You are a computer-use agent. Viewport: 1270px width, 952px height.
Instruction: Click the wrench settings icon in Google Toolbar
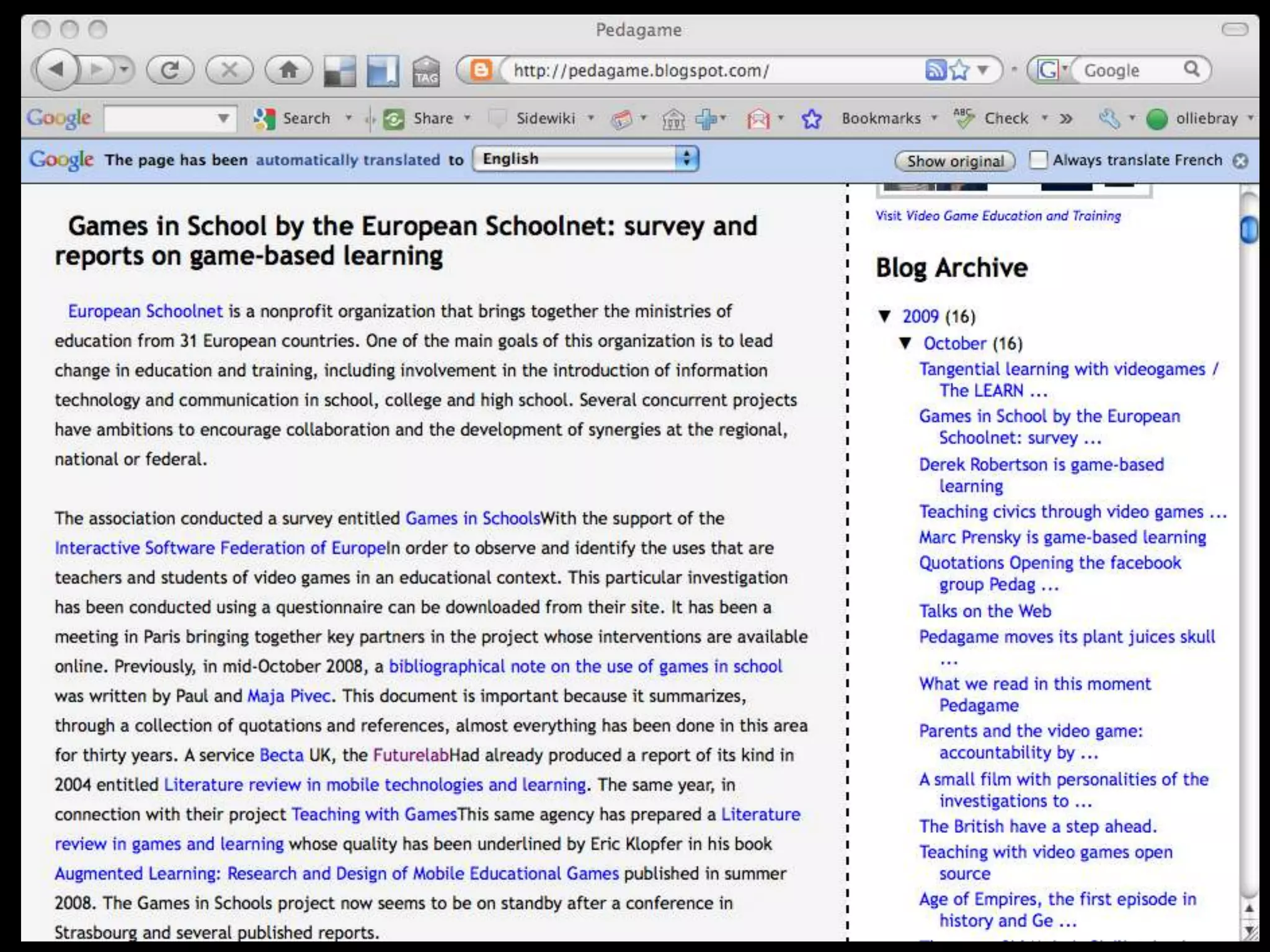tap(1109, 118)
